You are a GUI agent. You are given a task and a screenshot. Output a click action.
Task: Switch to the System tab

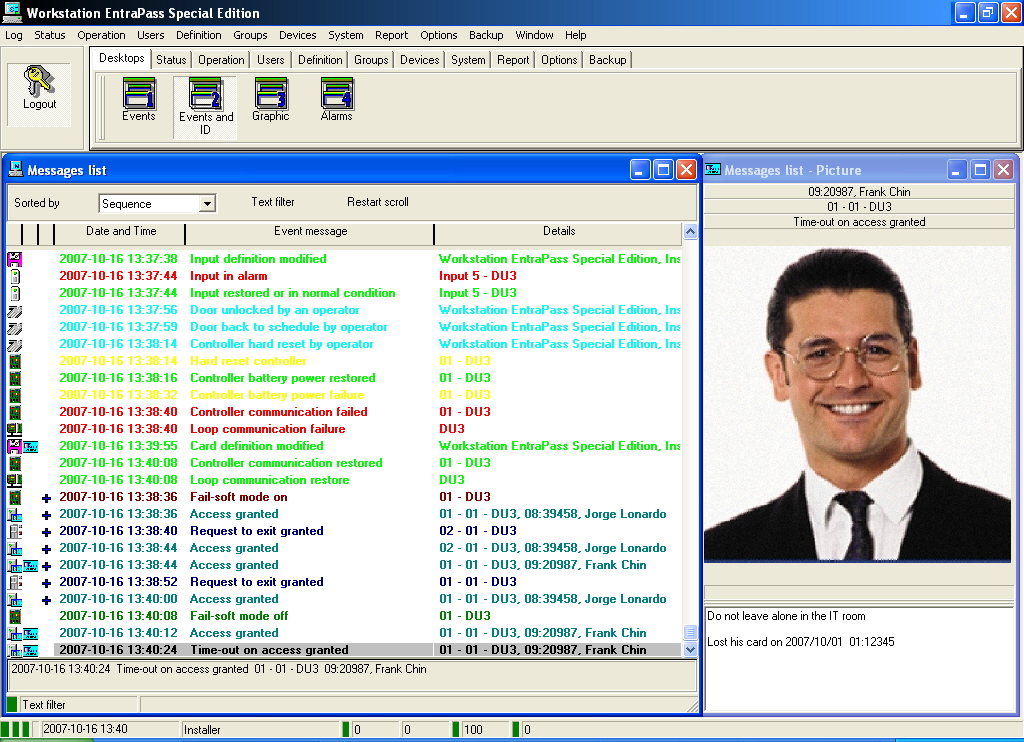coord(468,60)
